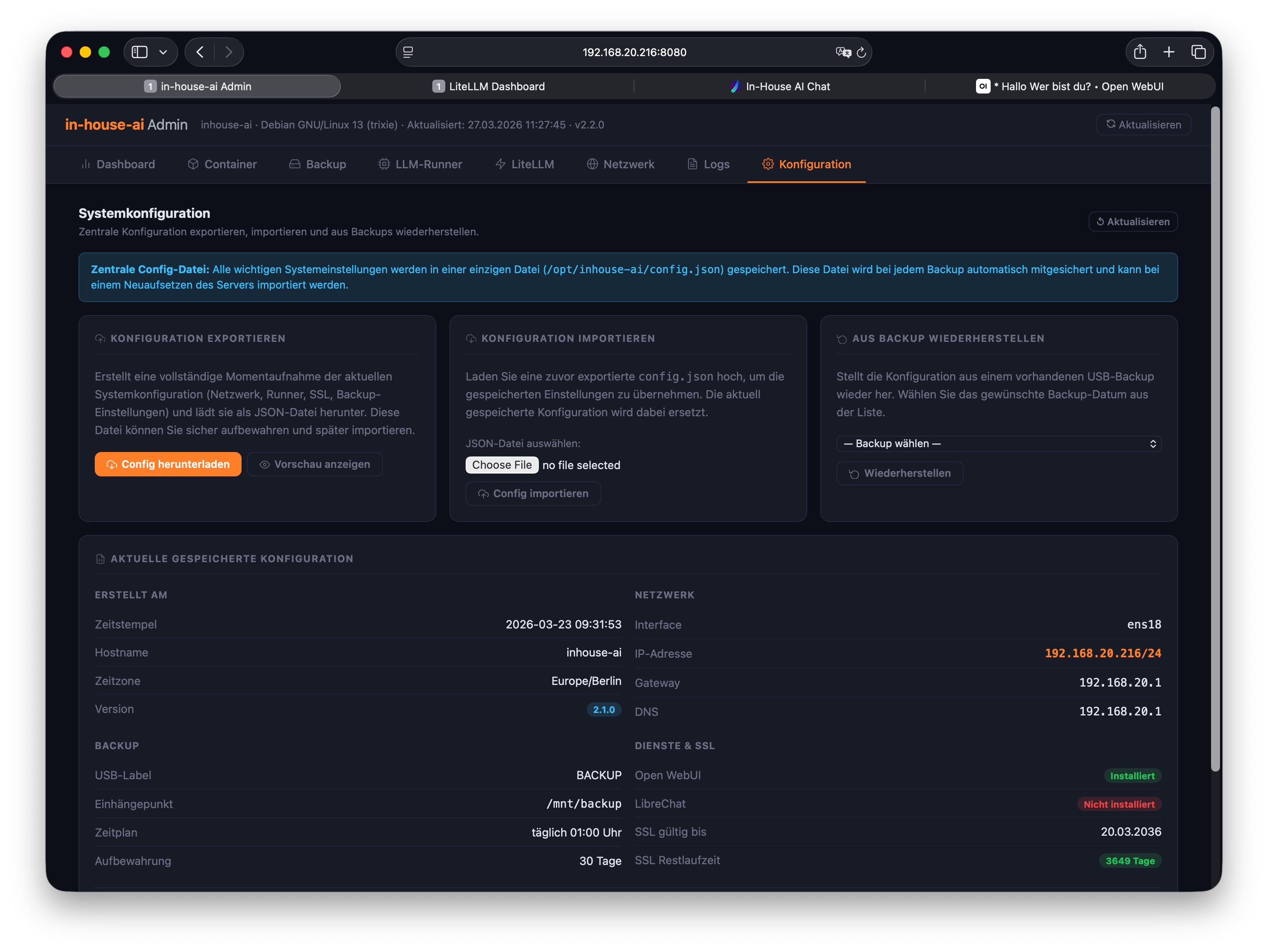Click the Safari sidebar toggle icon
This screenshot has height=952, width=1268.
pyautogui.click(x=139, y=52)
